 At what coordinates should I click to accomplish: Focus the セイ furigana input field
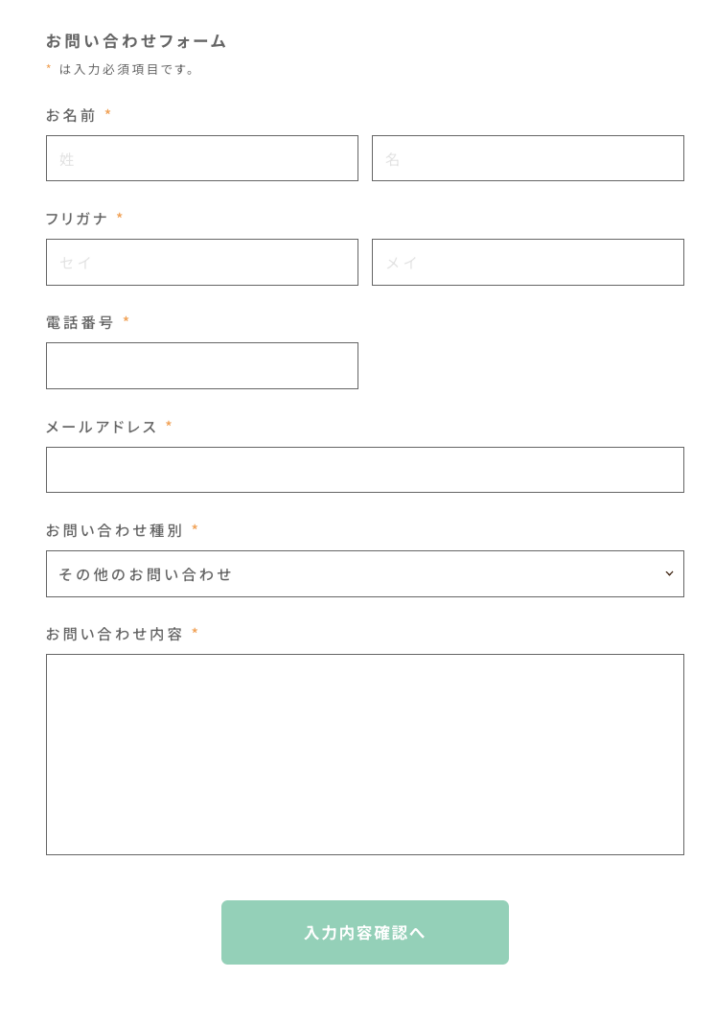click(202, 262)
